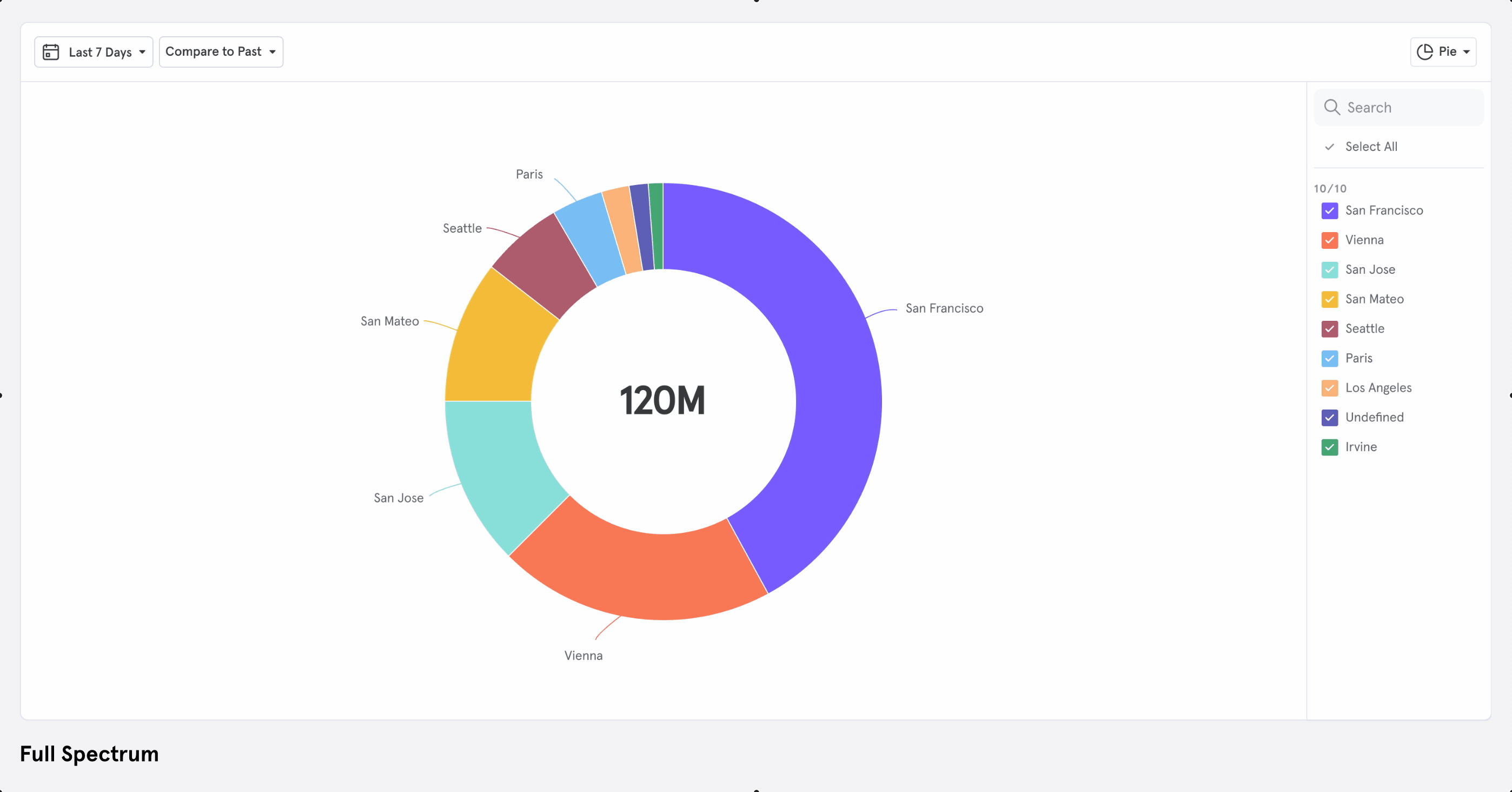Click the magnifier search icon
Viewport: 1512px width, 792px height.
(1332, 108)
